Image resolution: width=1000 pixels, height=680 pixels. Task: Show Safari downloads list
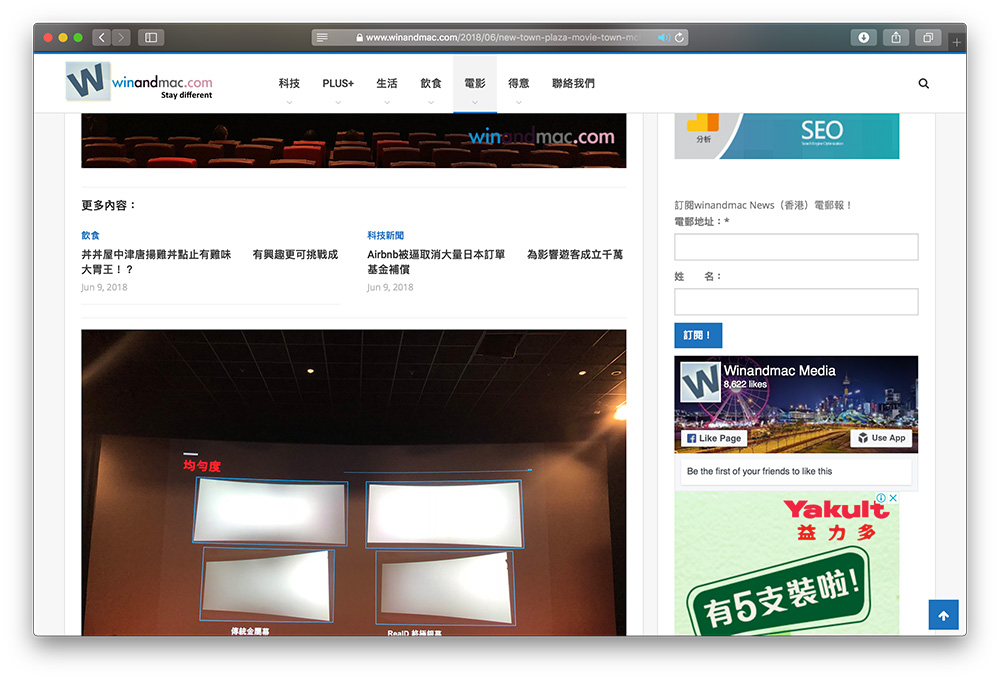864,37
